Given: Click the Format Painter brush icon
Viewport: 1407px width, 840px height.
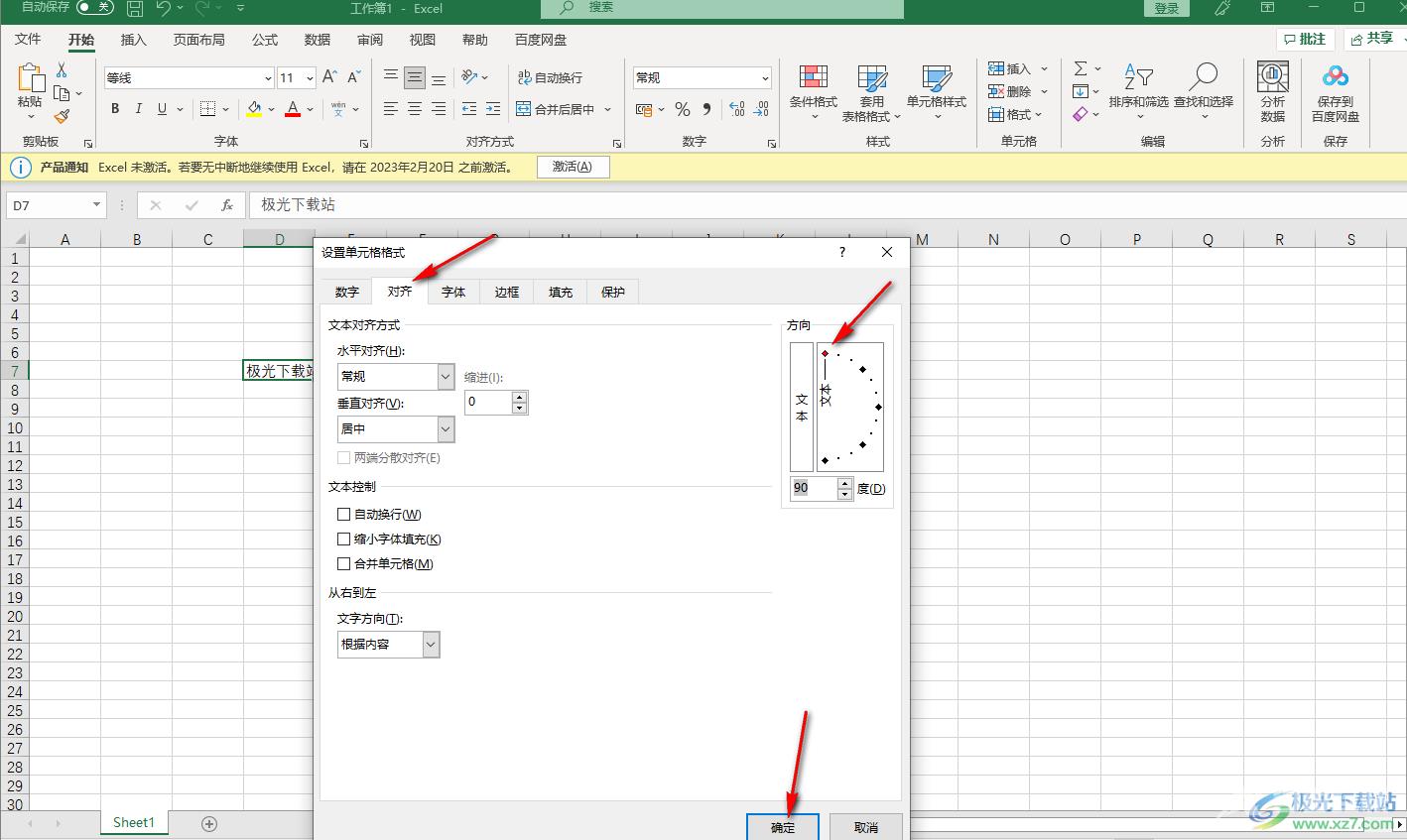Looking at the screenshot, I should coord(62,116).
